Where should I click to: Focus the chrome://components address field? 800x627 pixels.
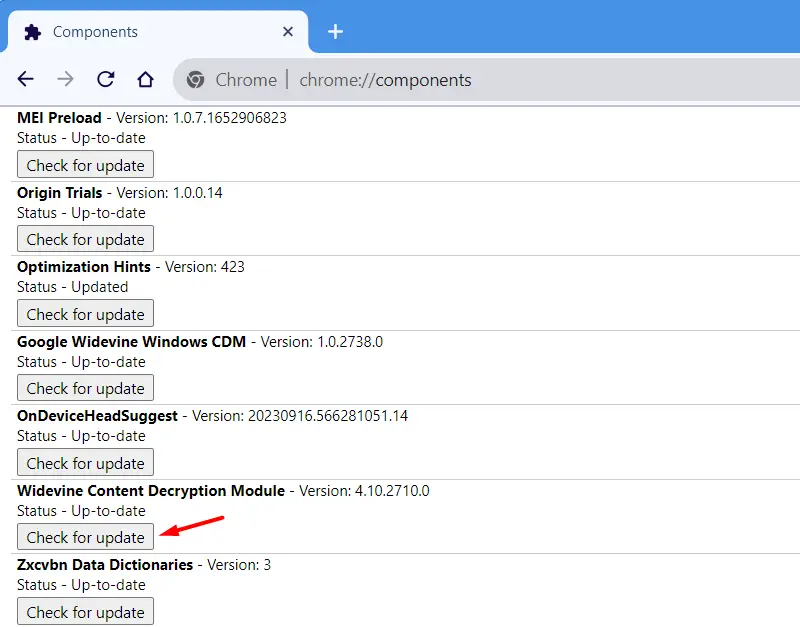385,80
